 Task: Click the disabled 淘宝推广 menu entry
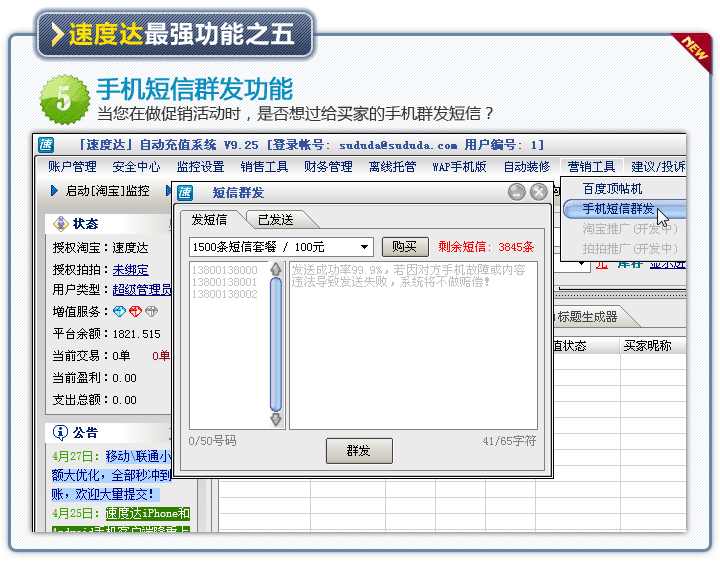[x=630, y=229]
